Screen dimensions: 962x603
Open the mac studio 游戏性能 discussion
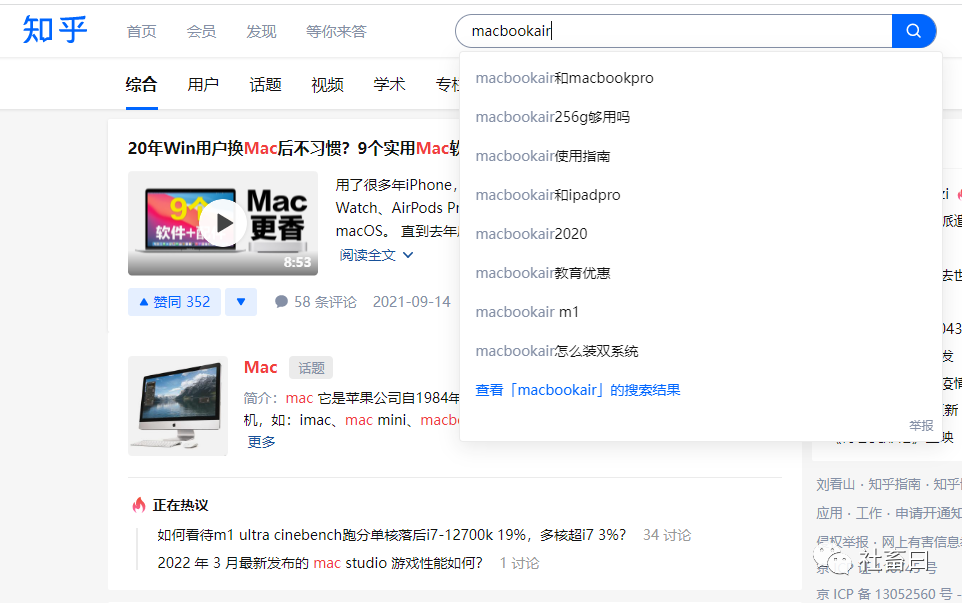tap(320, 563)
